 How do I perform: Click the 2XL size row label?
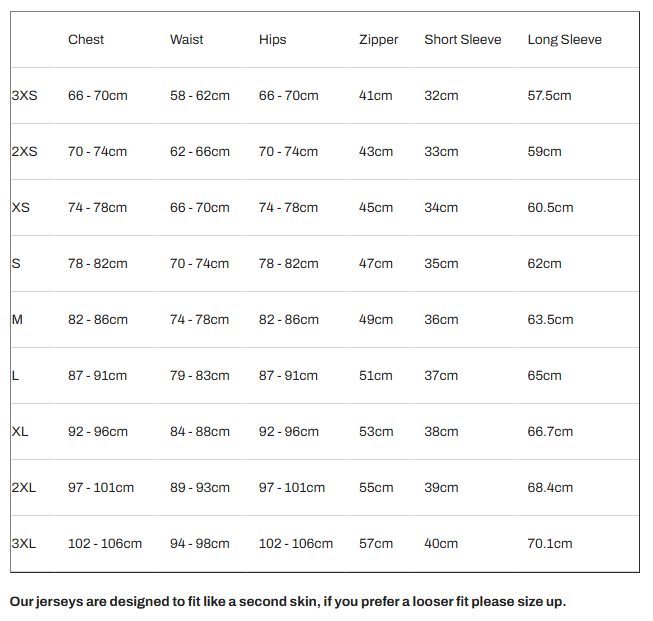point(24,488)
